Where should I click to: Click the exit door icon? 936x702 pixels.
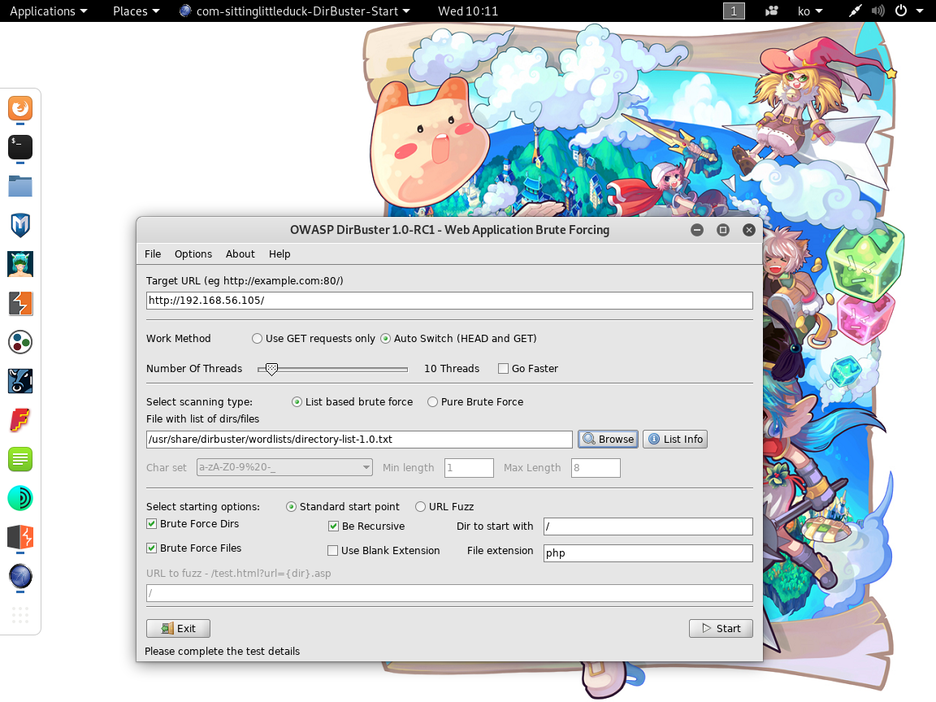[168, 628]
